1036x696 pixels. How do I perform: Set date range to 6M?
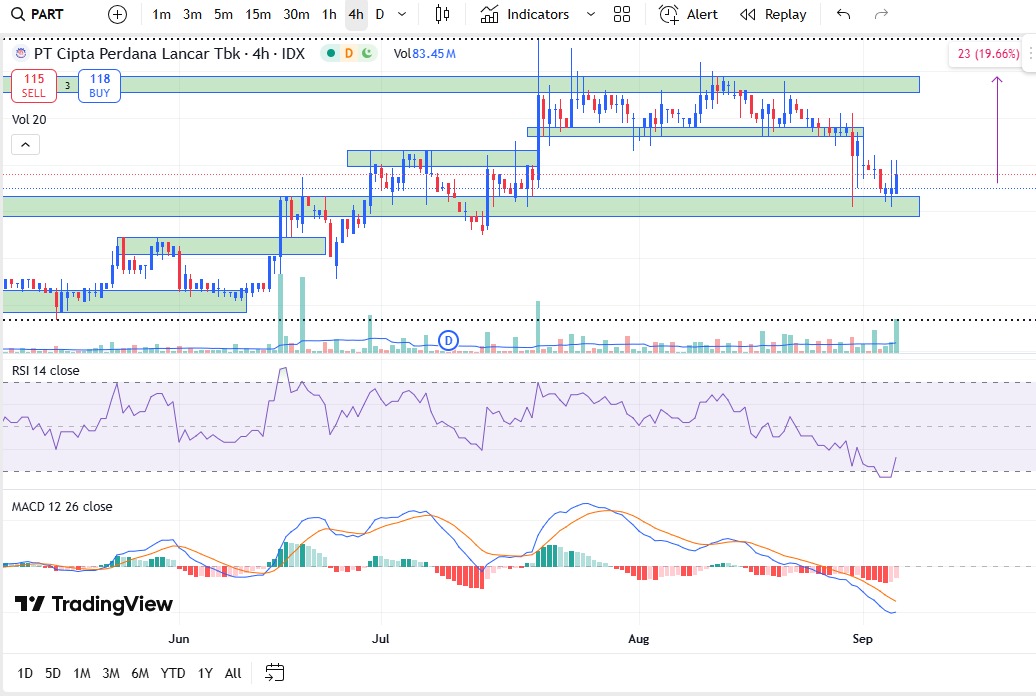point(140,674)
